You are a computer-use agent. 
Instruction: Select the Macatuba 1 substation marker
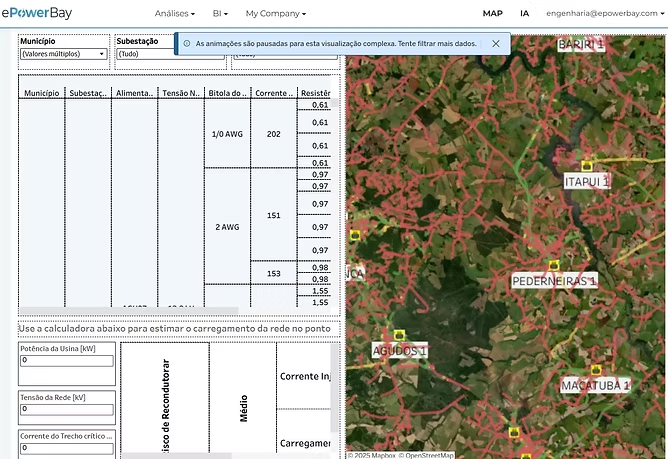(x=597, y=369)
